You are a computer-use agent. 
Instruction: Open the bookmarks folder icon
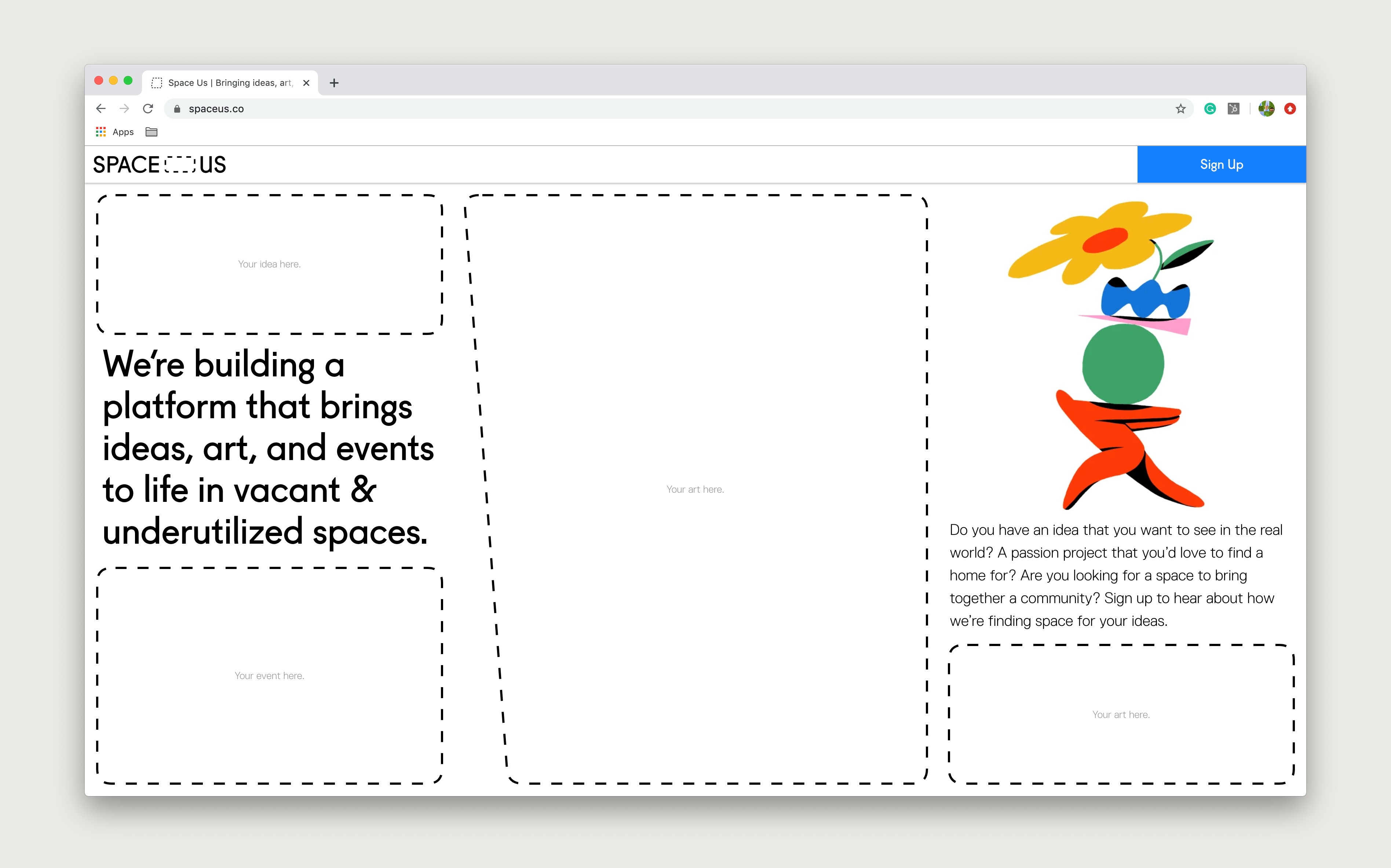coord(151,132)
